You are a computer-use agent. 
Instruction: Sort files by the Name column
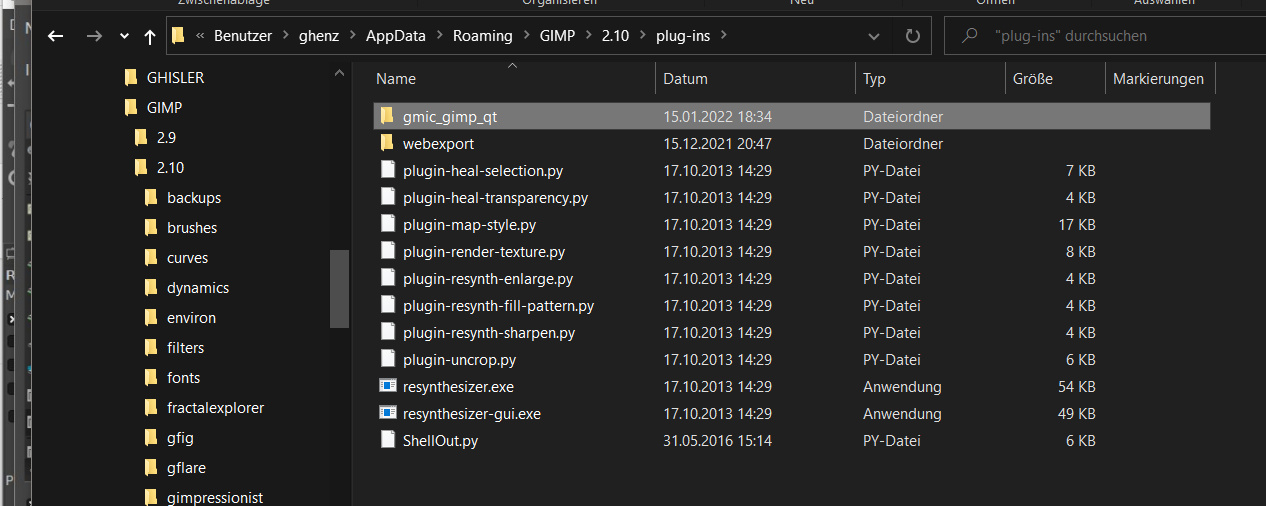[x=396, y=79]
